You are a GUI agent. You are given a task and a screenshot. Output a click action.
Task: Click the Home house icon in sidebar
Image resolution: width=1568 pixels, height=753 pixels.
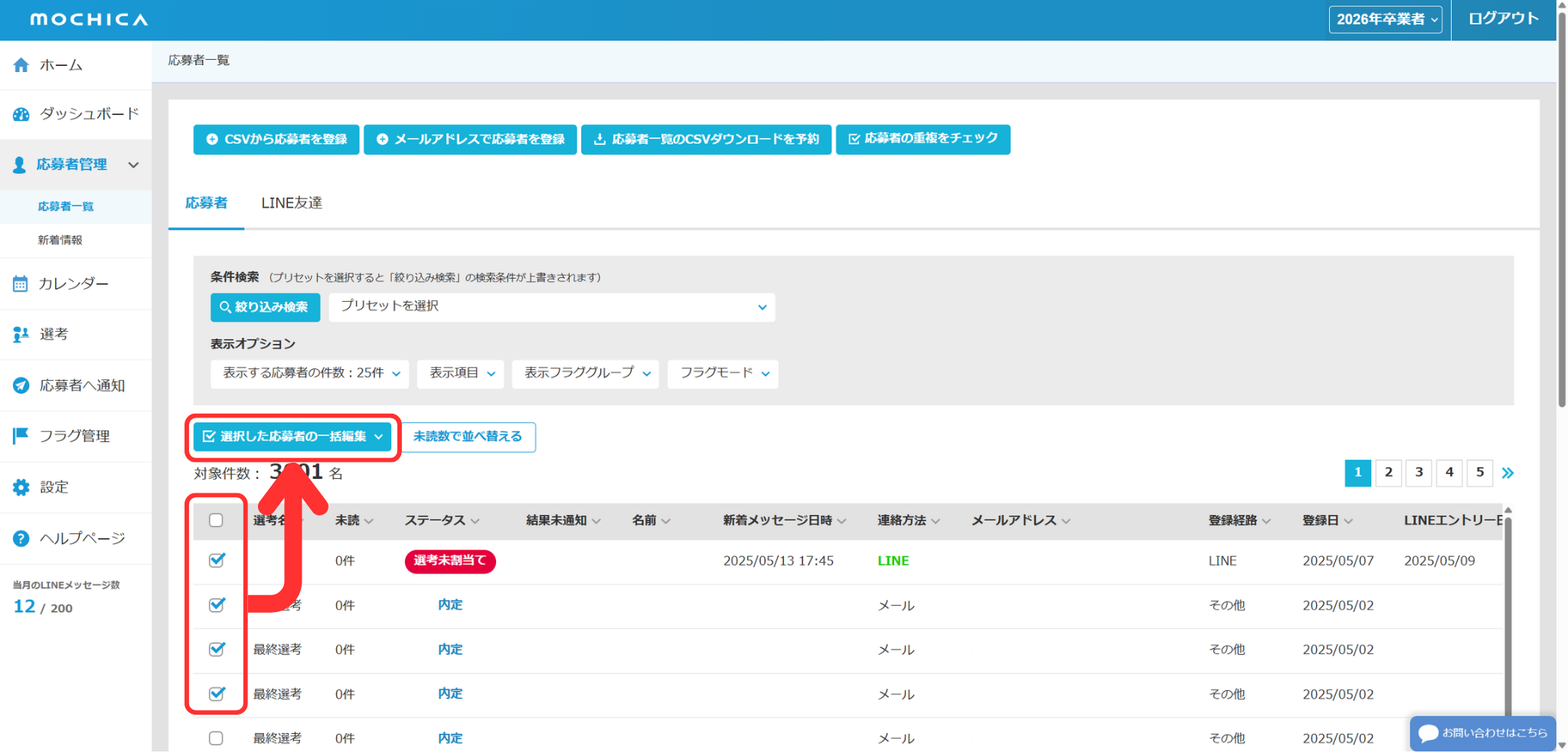(x=21, y=65)
